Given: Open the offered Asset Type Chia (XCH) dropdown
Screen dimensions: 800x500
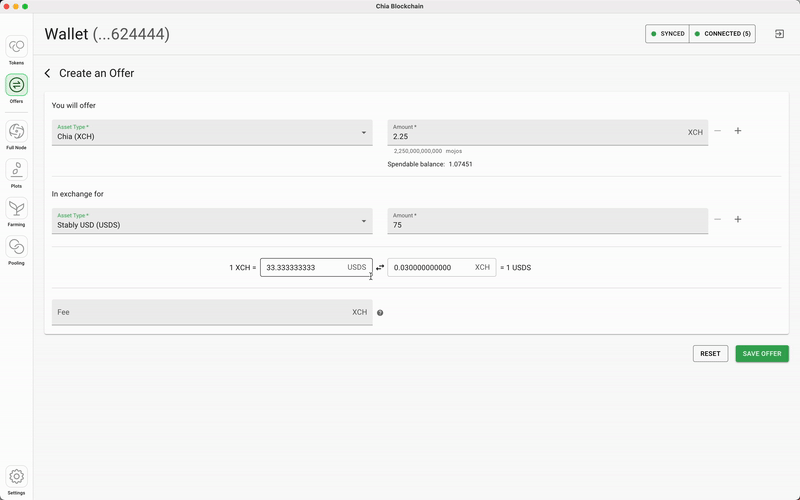Looking at the screenshot, I should 212,133.
